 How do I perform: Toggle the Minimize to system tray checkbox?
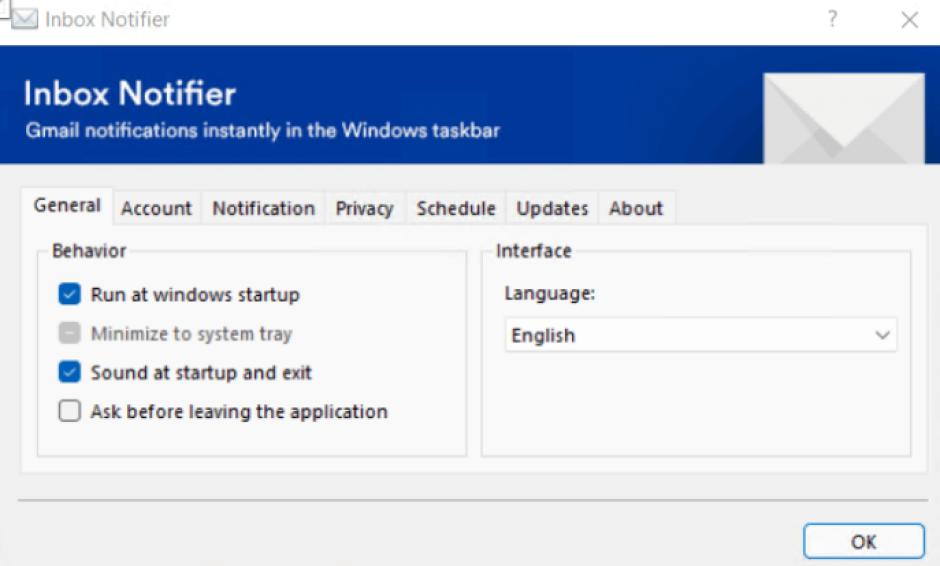coord(69,334)
